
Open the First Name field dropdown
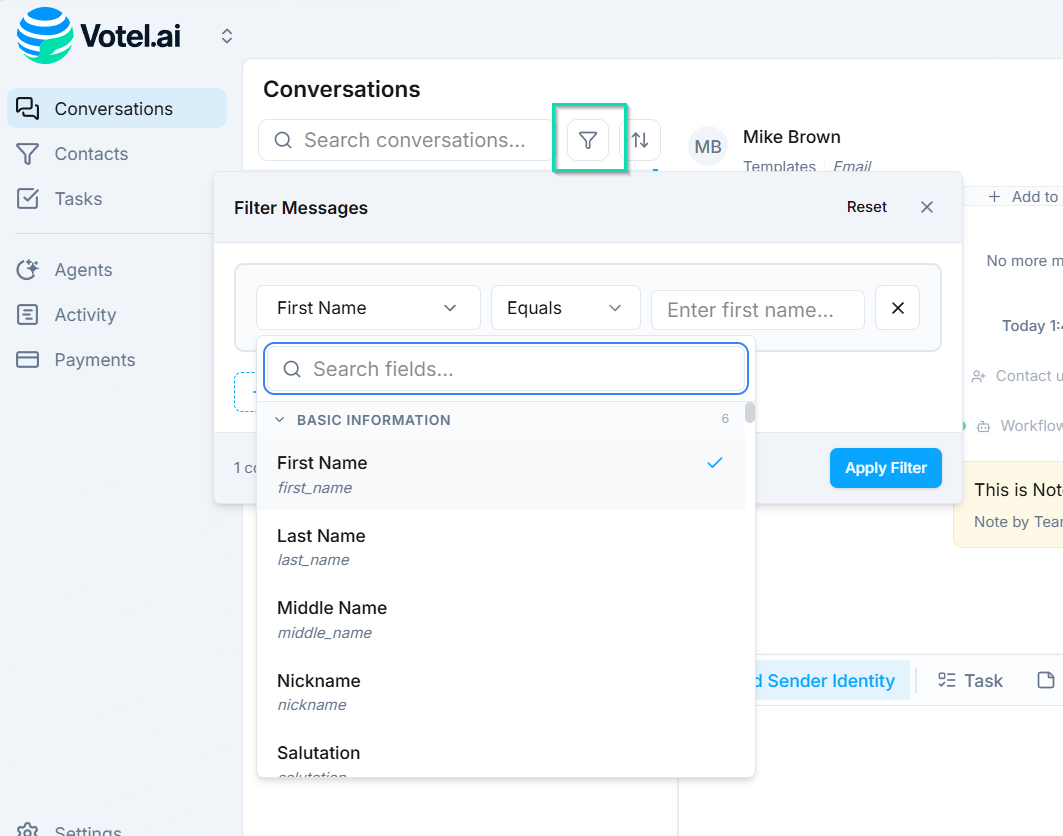[368, 308]
